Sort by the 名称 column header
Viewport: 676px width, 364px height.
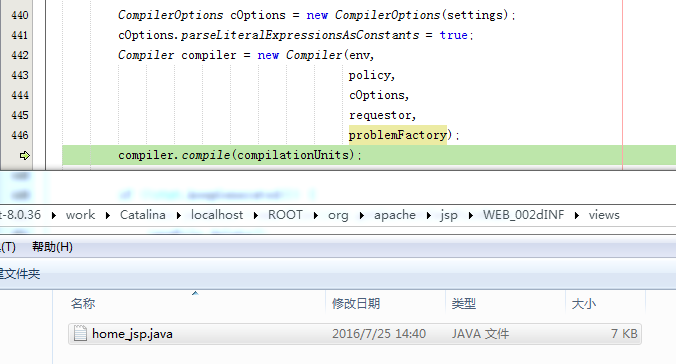point(83,304)
